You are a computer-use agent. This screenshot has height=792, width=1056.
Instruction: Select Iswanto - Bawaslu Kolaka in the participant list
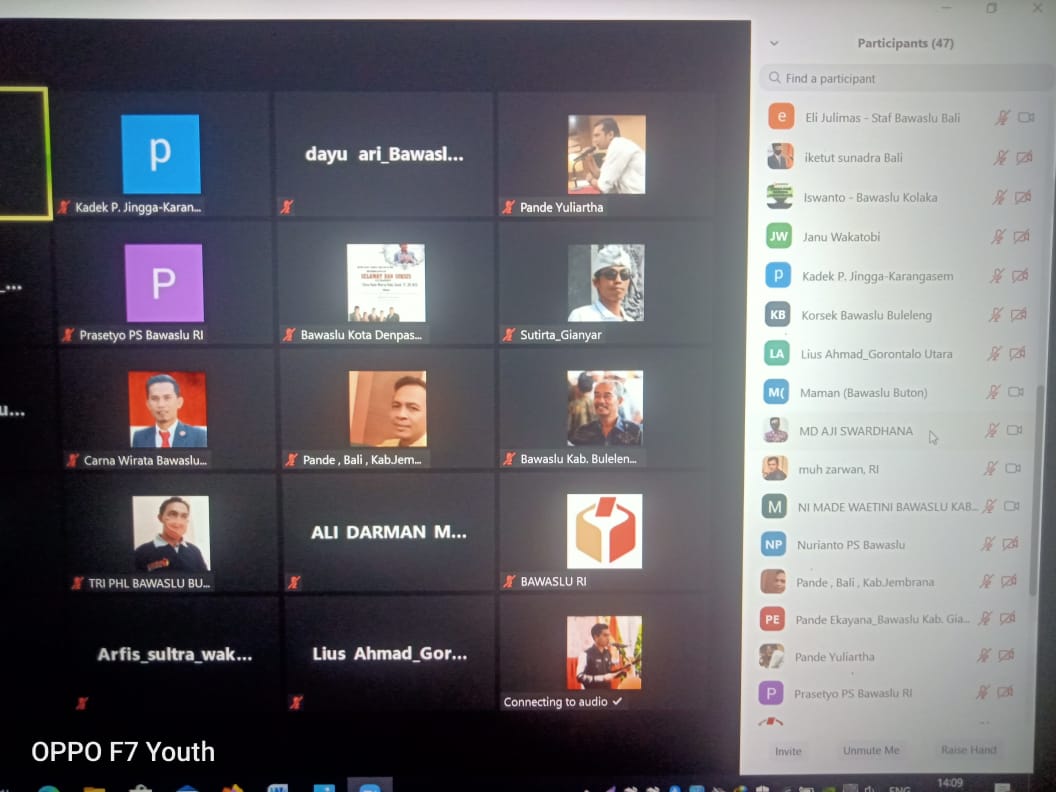[870, 198]
